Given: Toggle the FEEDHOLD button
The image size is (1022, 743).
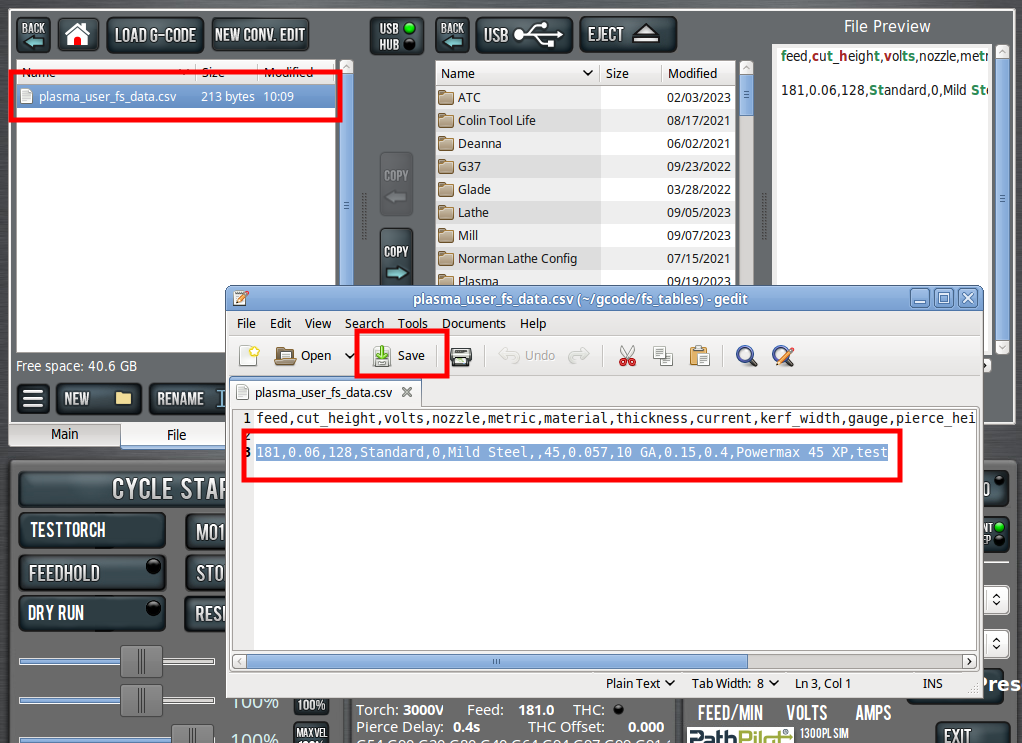Looking at the screenshot, I should pyautogui.click(x=92, y=573).
